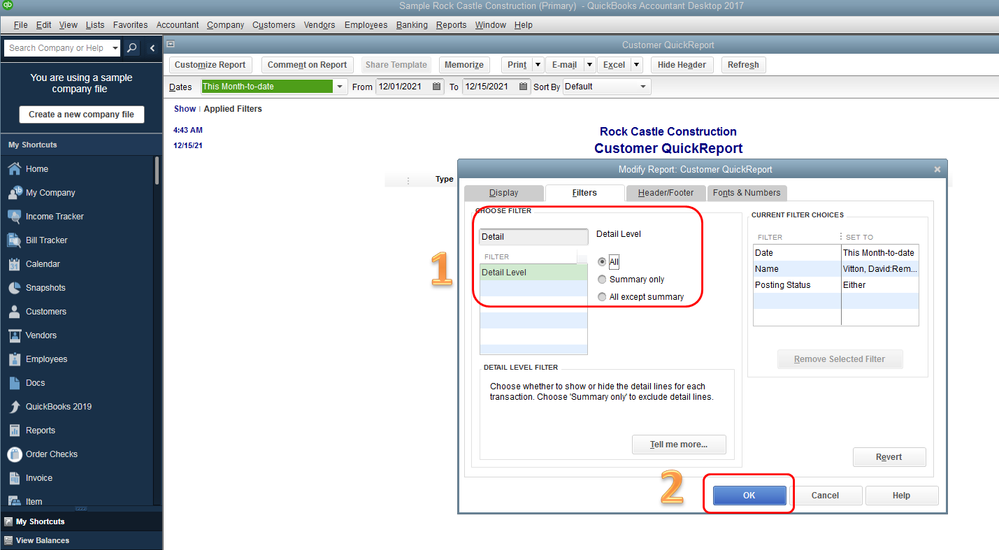
Task: Select the Posting Status filter row
Action: [835, 285]
